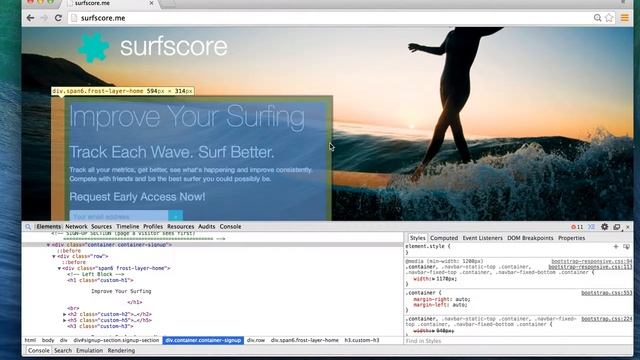Click the undock DevTools icon
This screenshot has height=360, width=640.
617,227
